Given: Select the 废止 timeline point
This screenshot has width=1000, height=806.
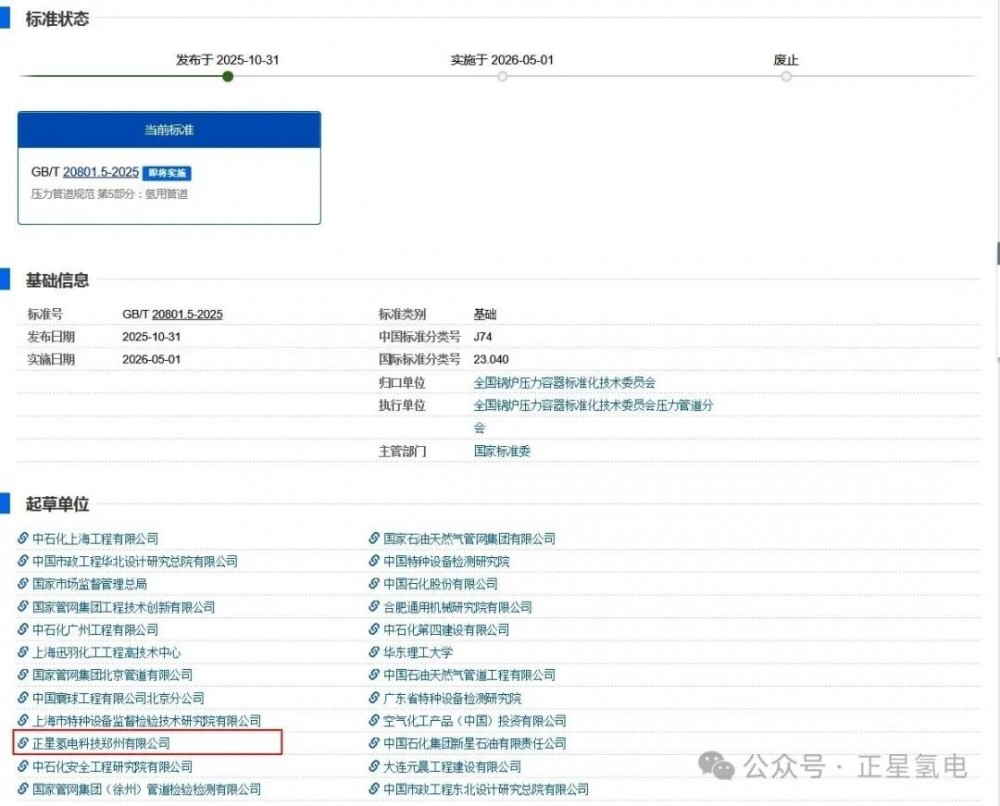Looking at the screenshot, I should tap(786, 76).
